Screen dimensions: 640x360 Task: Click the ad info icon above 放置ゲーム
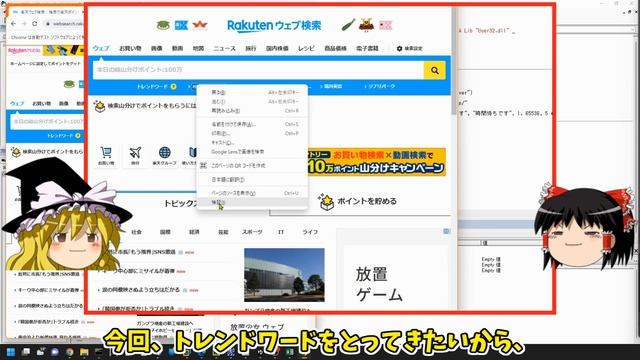(447, 231)
